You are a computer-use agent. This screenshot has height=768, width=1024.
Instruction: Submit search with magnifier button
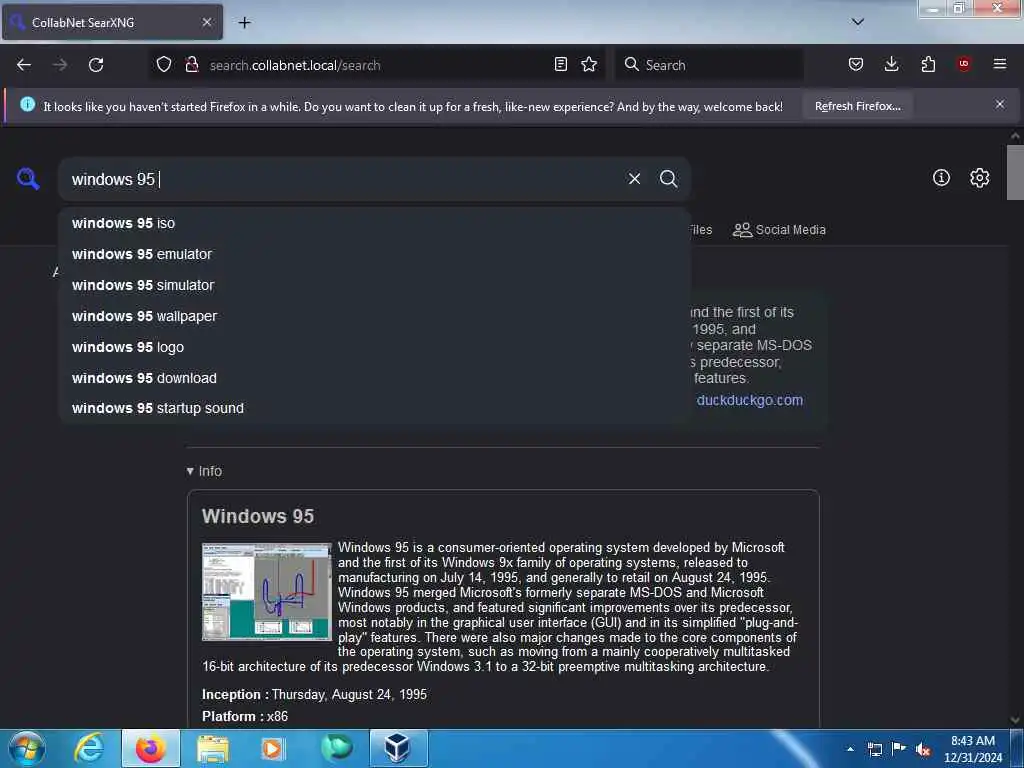(x=668, y=179)
